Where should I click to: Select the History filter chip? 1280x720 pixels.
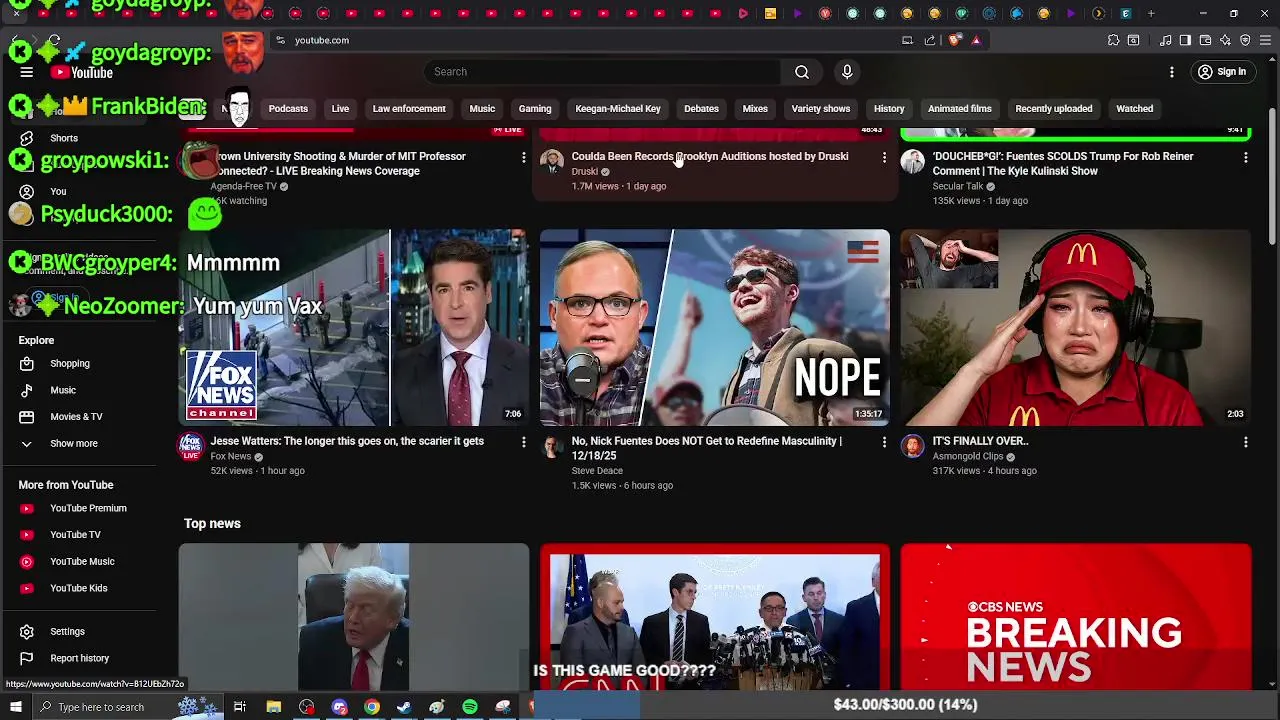[x=889, y=108]
